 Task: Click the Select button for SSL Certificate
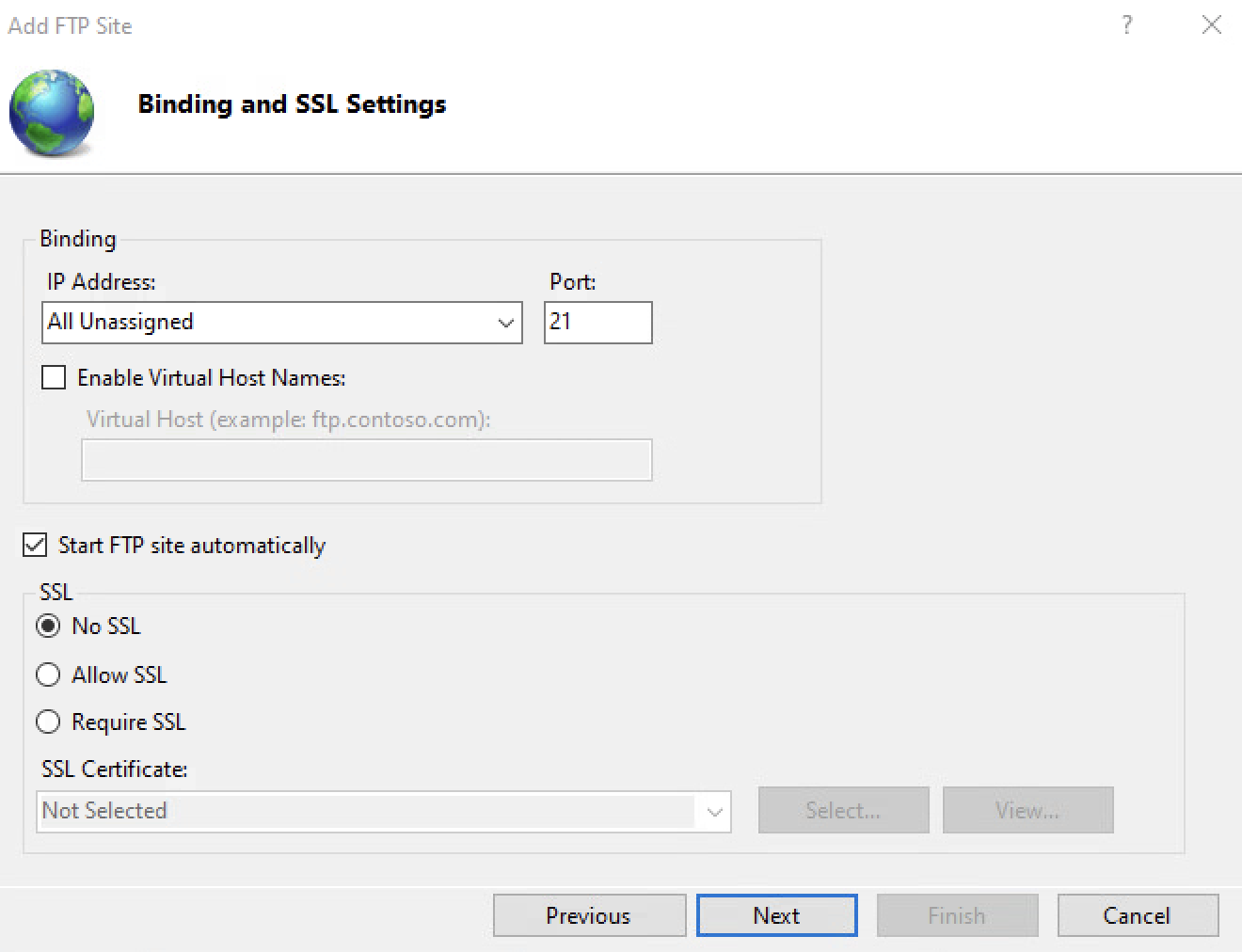tap(842, 810)
